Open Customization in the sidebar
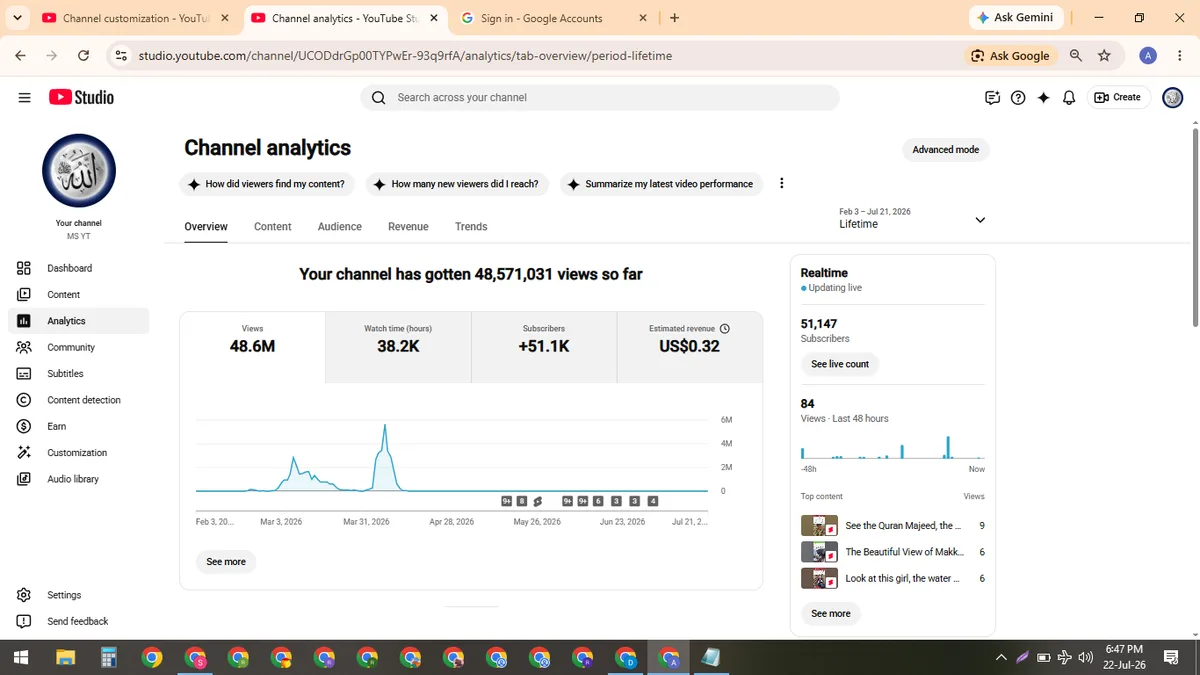The width and height of the screenshot is (1200, 675). click(79, 452)
